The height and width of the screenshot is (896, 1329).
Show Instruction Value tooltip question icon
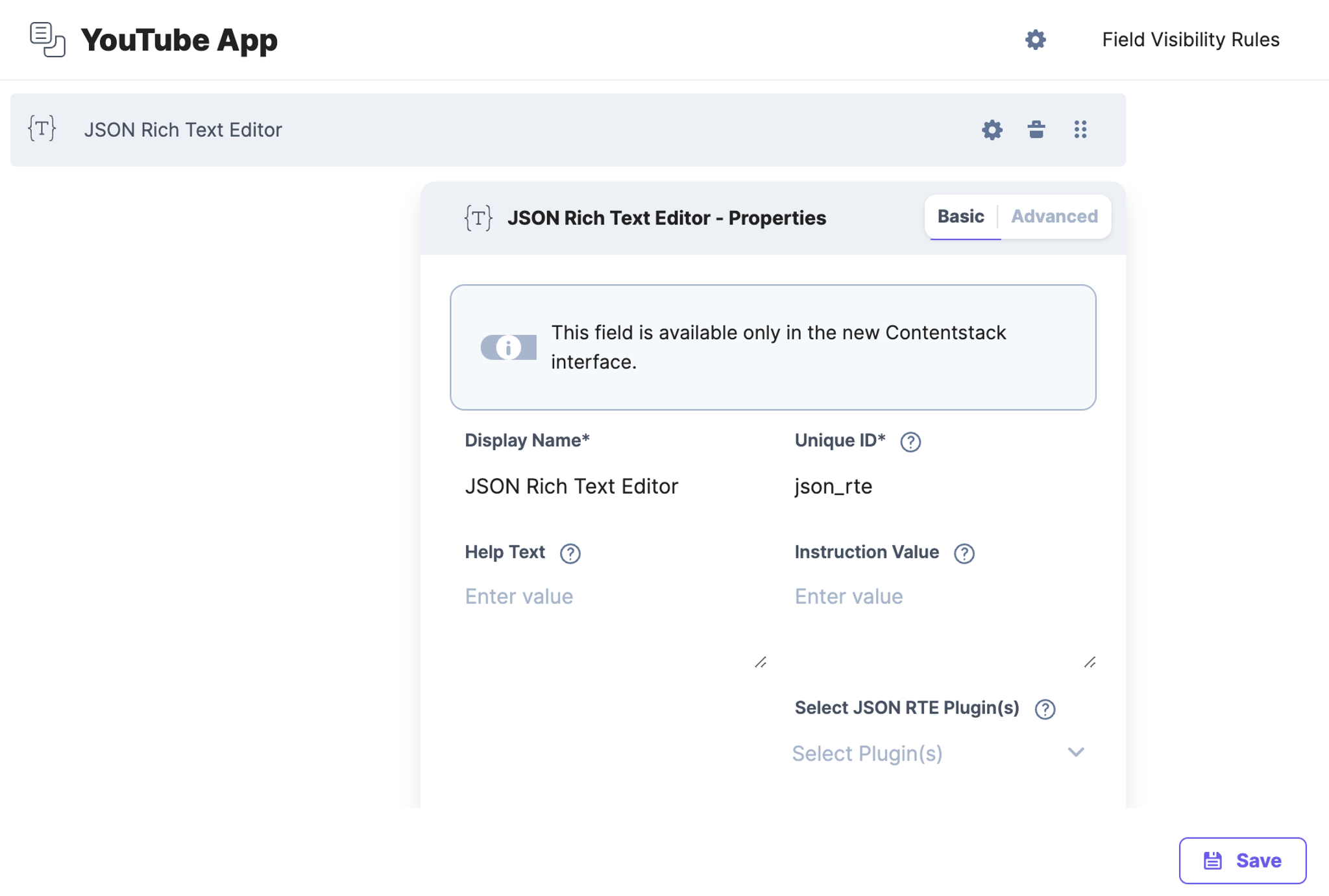964,553
